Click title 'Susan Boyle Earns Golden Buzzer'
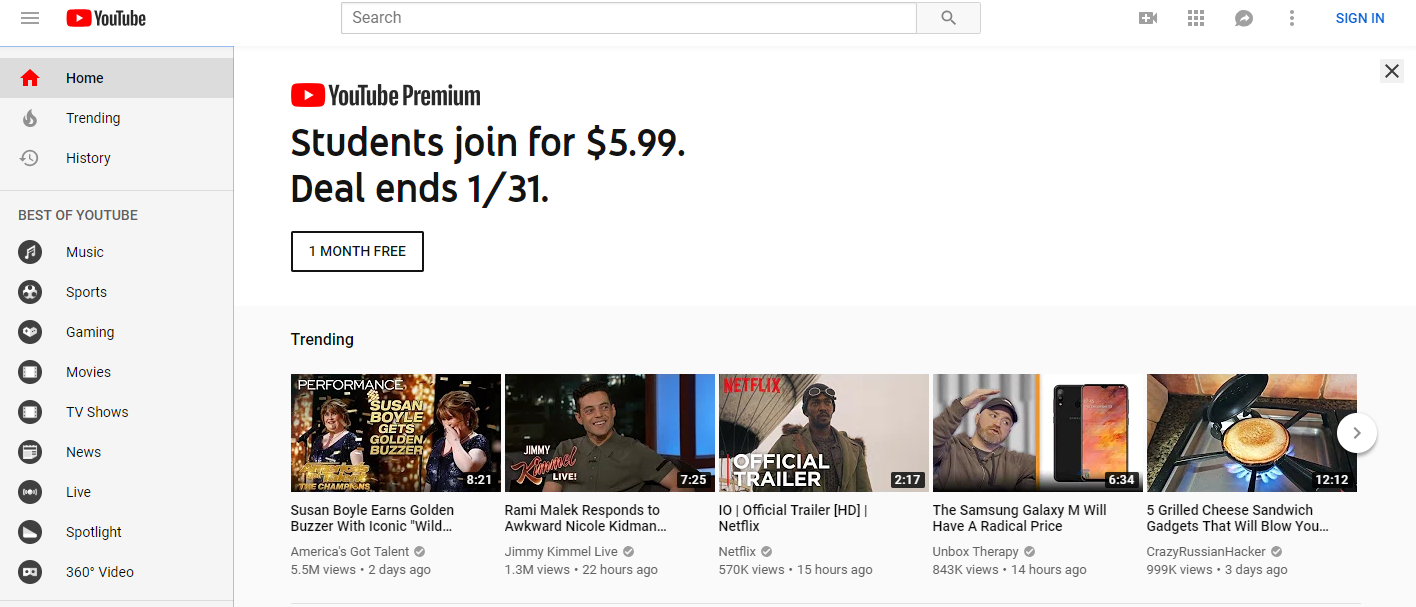The height and width of the screenshot is (607, 1416). tap(372, 518)
